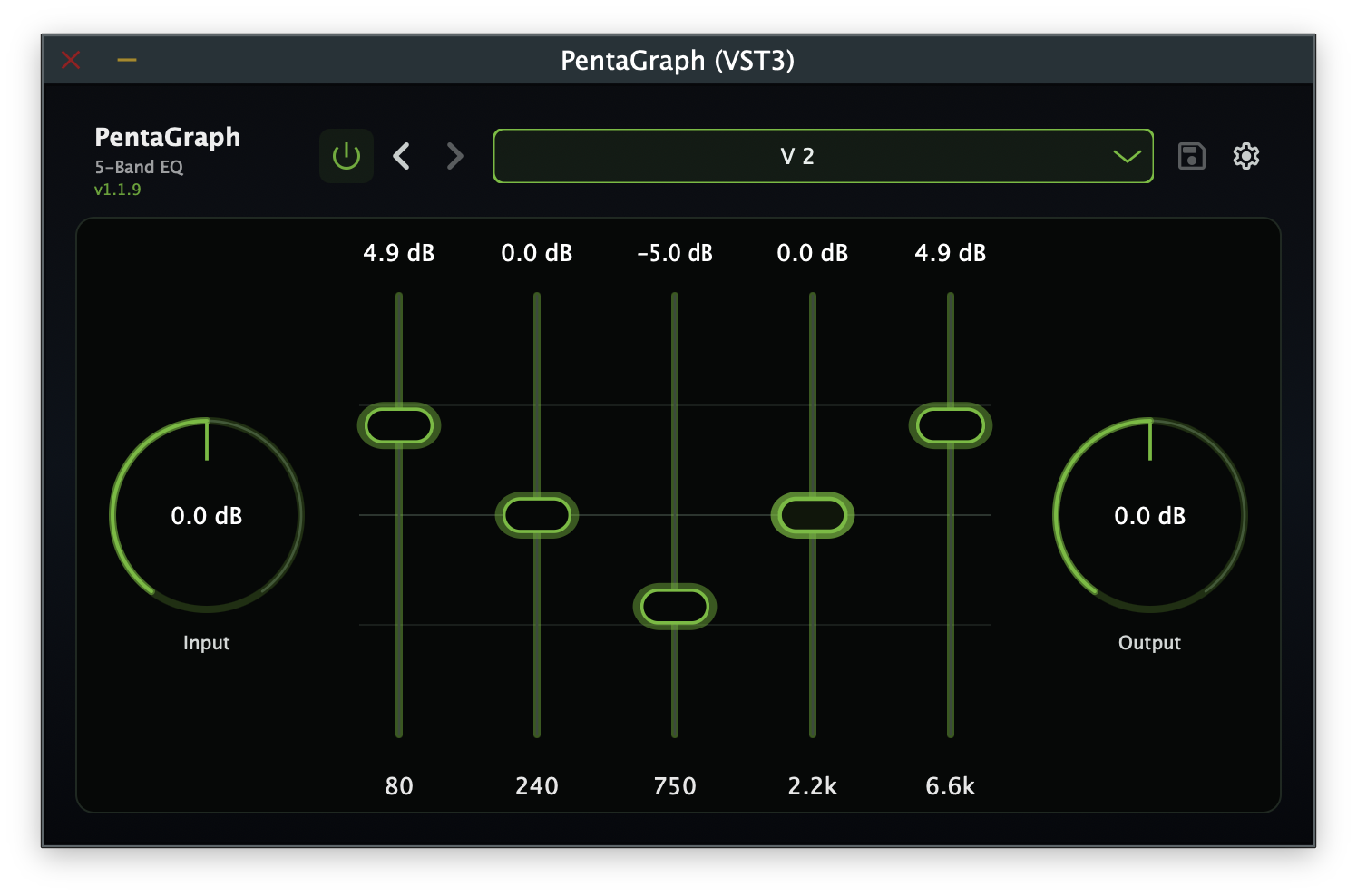Viewport: 1357px width, 896px height.
Task: Select the 80 Hz band fader handle
Action: pyautogui.click(x=399, y=425)
